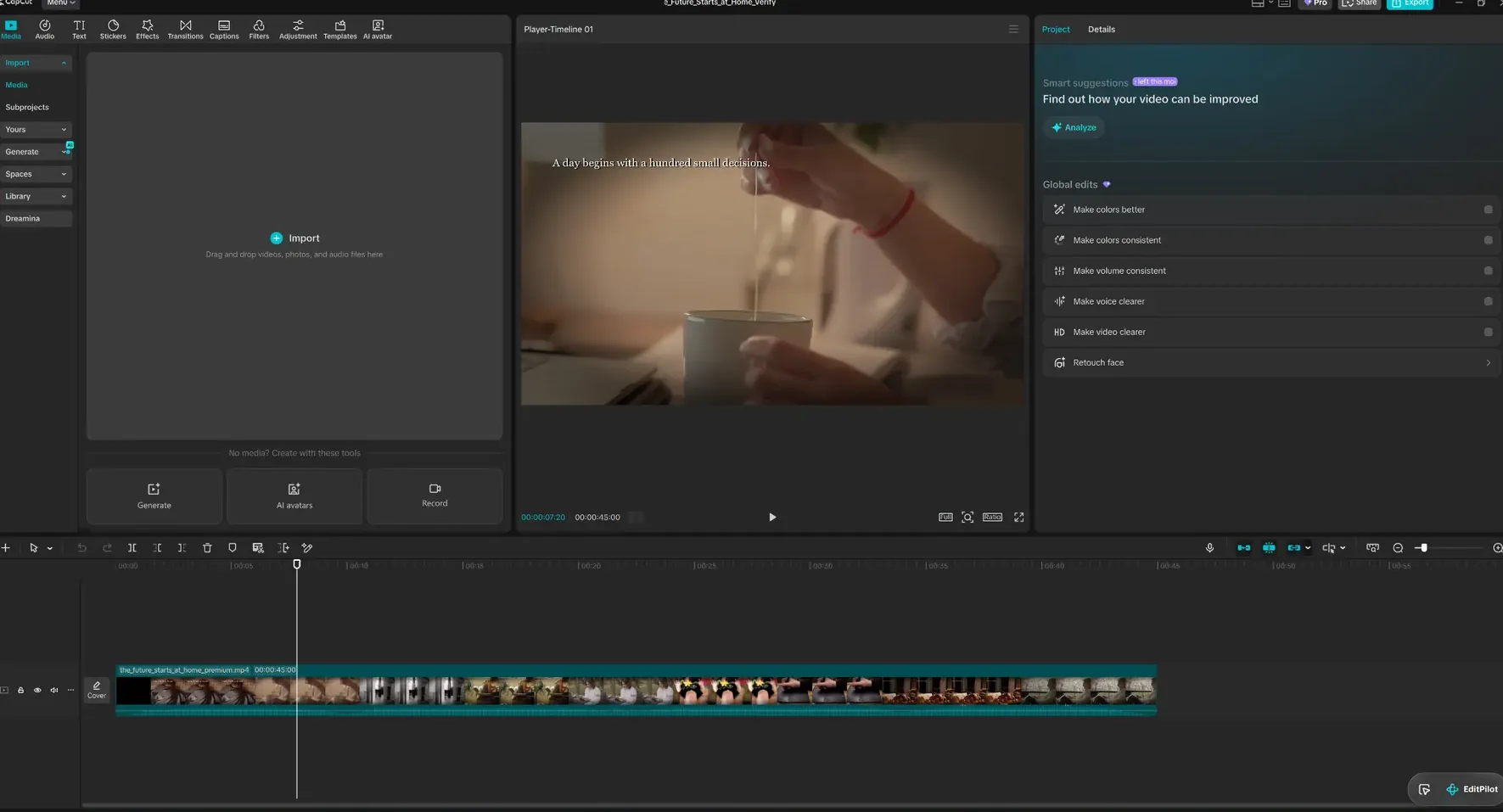Image resolution: width=1503 pixels, height=812 pixels.
Task: Open the linkage options dropdown arrow
Action: (x=1308, y=548)
